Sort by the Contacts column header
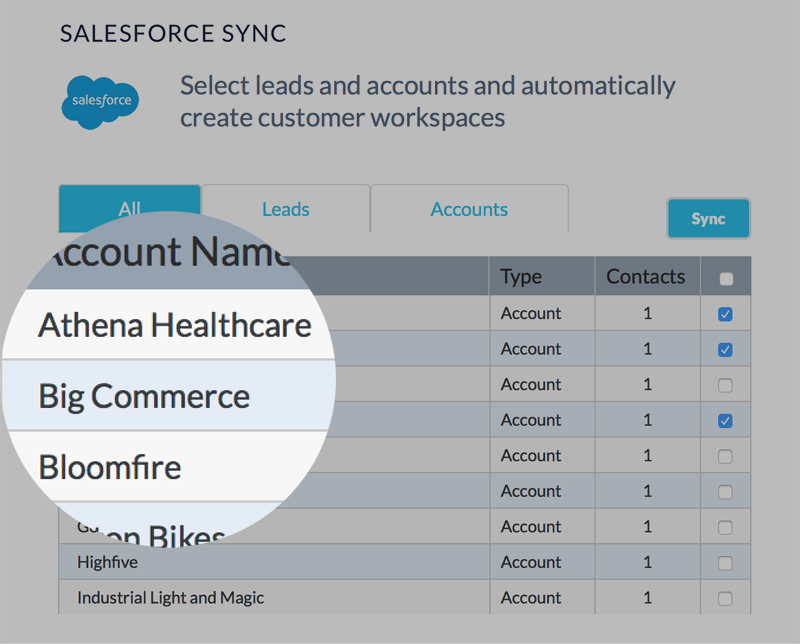Viewport: 800px width, 644px height. [646, 277]
